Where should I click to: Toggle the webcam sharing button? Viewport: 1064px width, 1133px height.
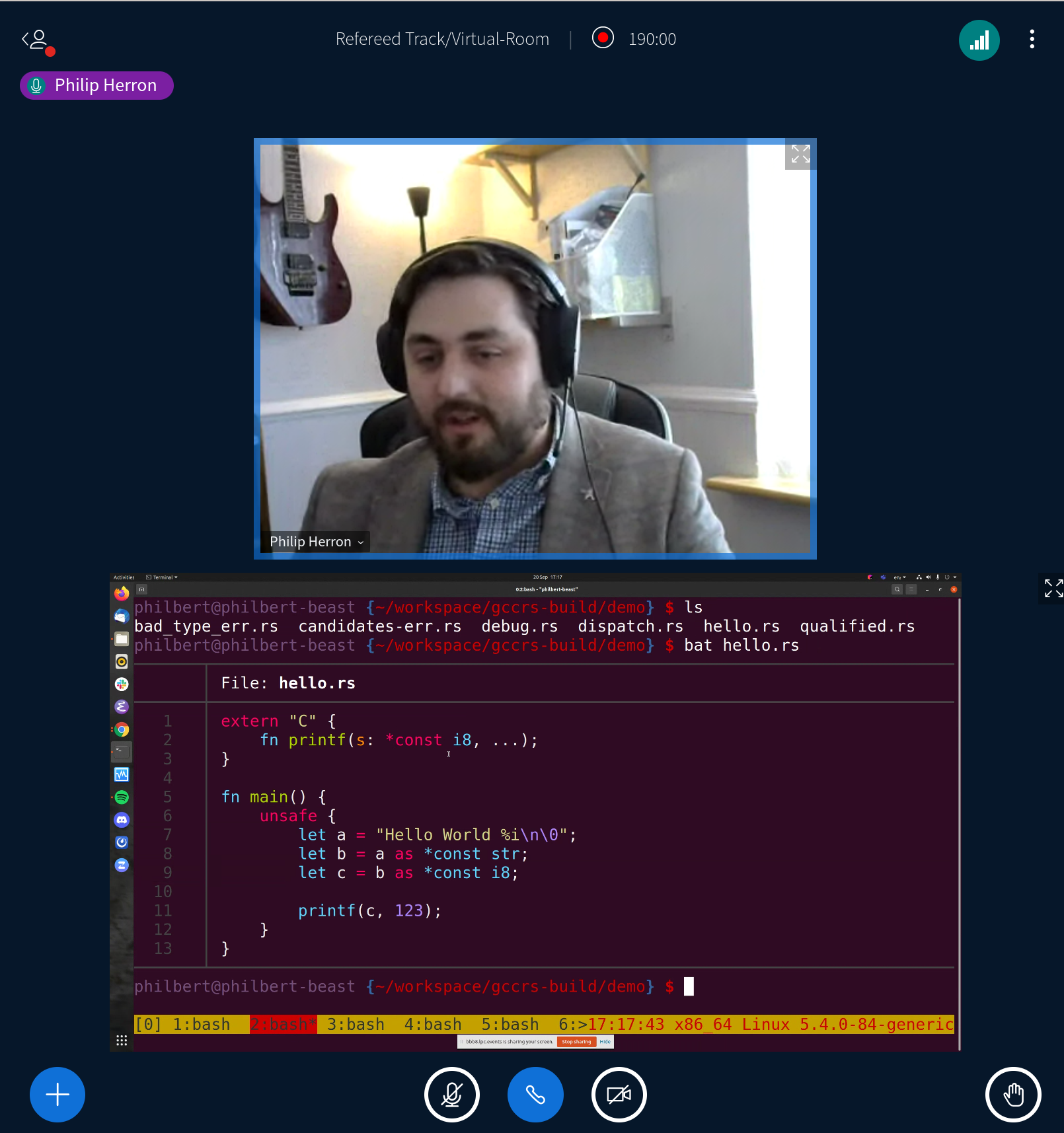pyautogui.click(x=619, y=1095)
